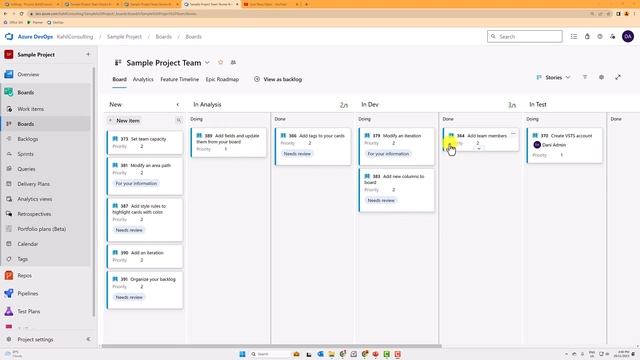The width and height of the screenshot is (640, 360).
Task: Open KahliConsulting organization breadcrumb
Action: coord(75,37)
